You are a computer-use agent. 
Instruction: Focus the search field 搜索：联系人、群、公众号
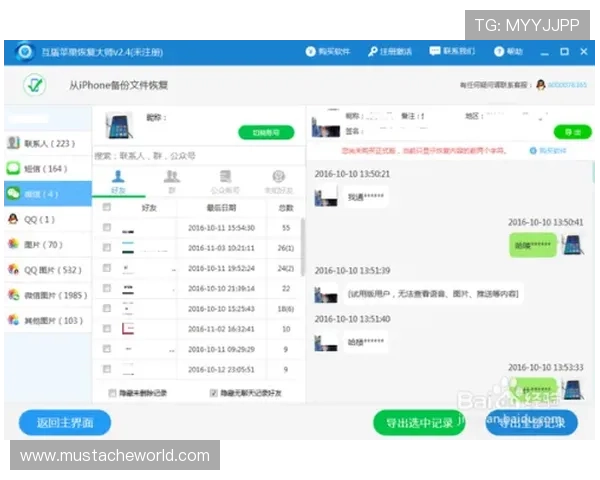pyautogui.click(x=199, y=156)
